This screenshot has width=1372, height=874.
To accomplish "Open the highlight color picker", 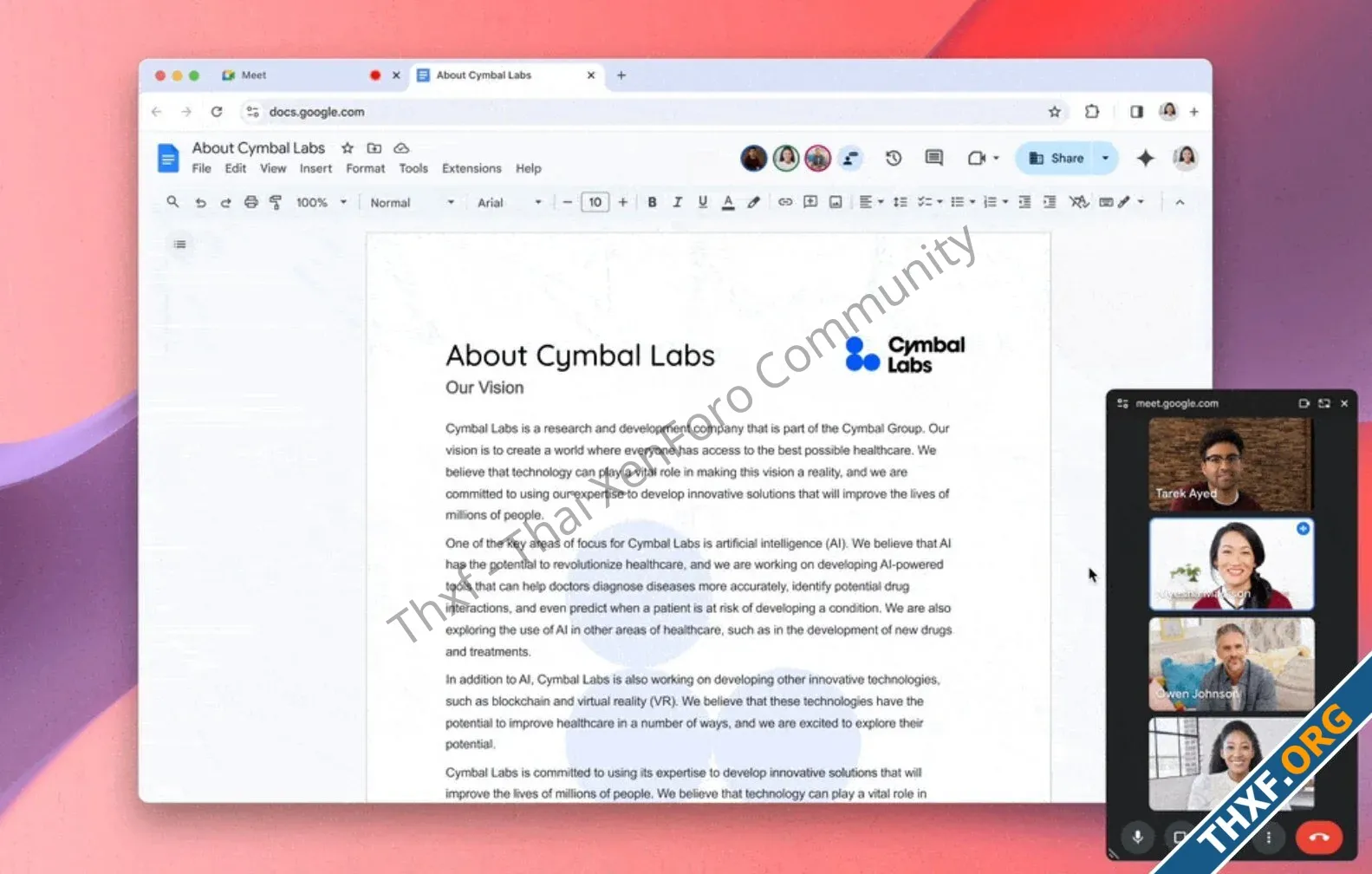I will pos(753,202).
